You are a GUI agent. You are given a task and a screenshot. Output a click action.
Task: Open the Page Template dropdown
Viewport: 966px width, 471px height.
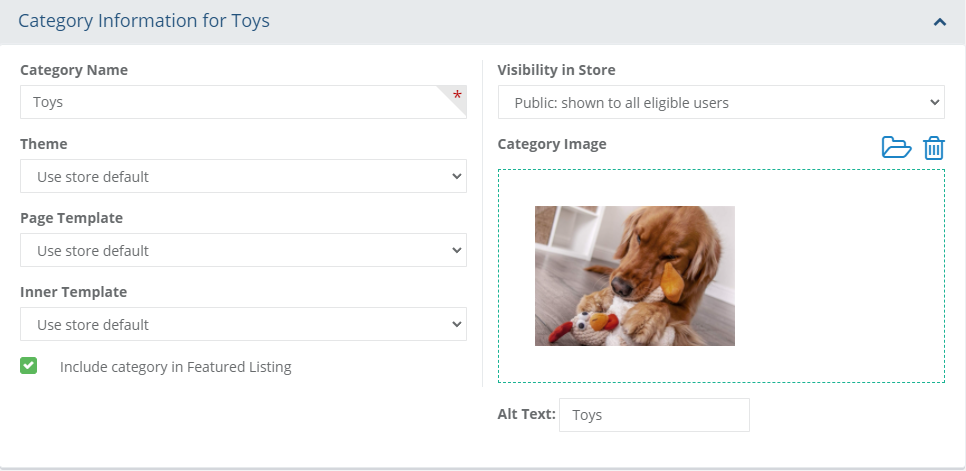[243, 250]
